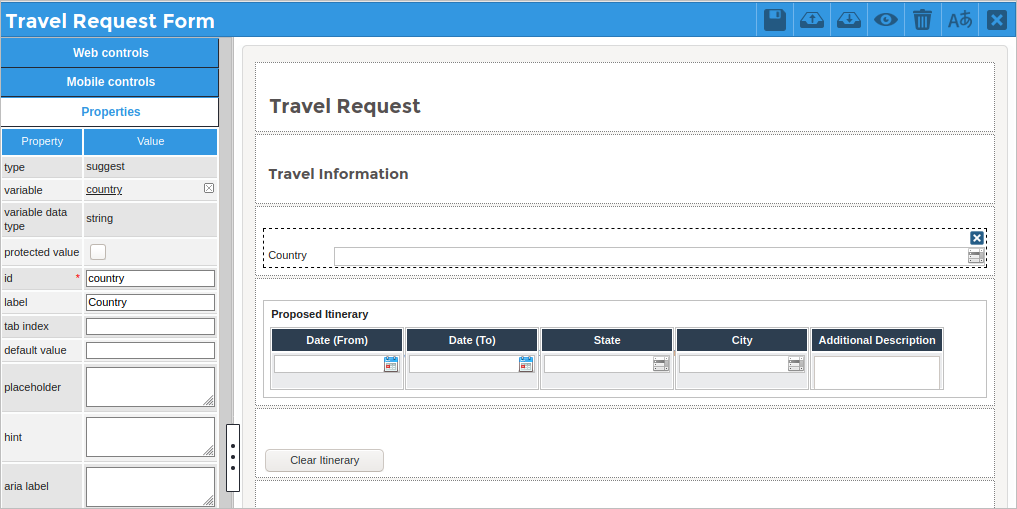This screenshot has width=1017, height=509.
Task: Expand the State column dropdown
Action: click(661, 364)
